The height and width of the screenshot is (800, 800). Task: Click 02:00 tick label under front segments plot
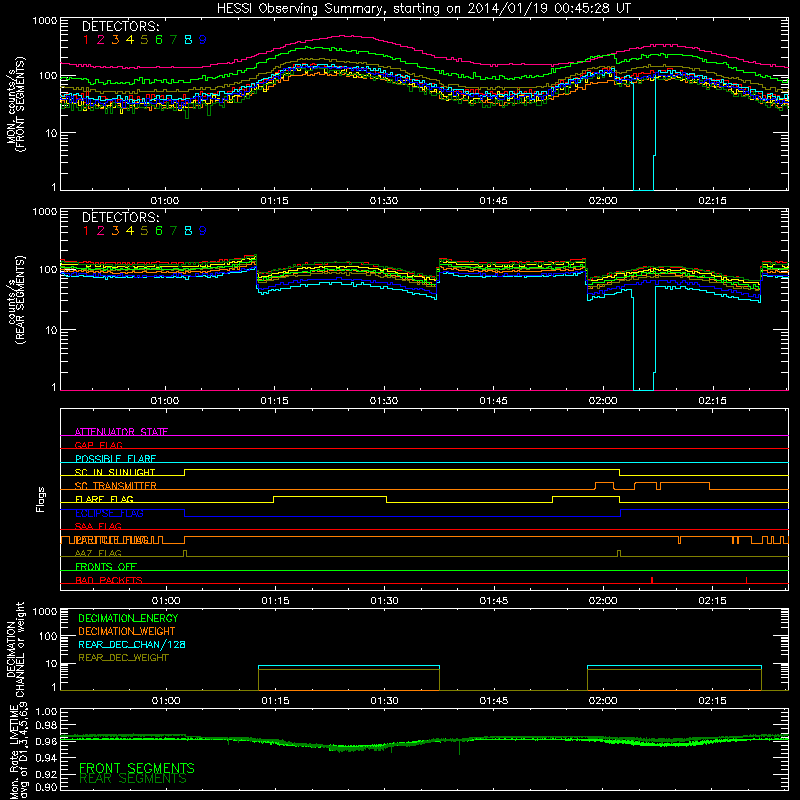[603, 201]
